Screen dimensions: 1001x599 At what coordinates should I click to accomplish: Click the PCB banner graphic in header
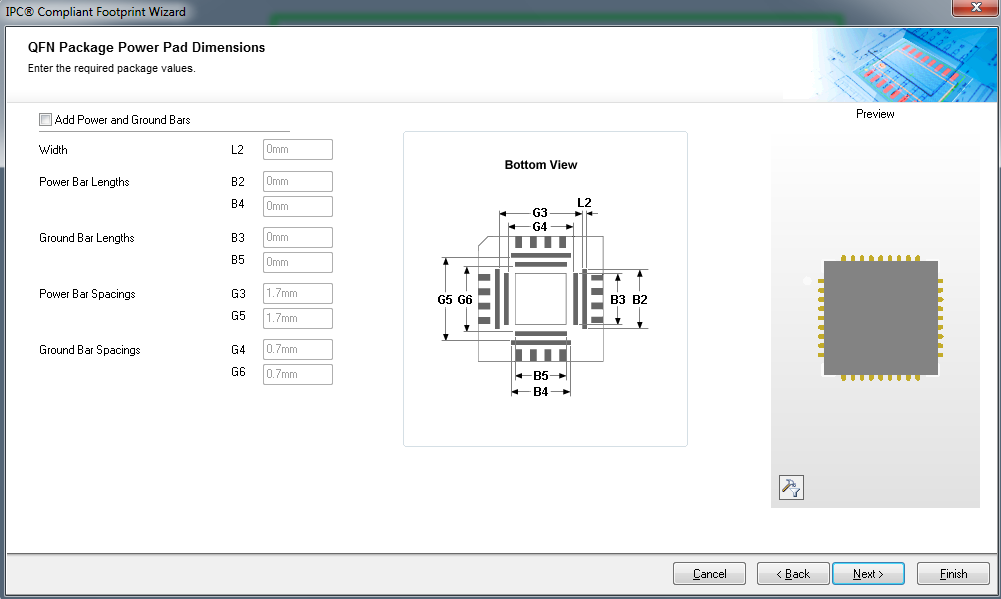(907, 64)
